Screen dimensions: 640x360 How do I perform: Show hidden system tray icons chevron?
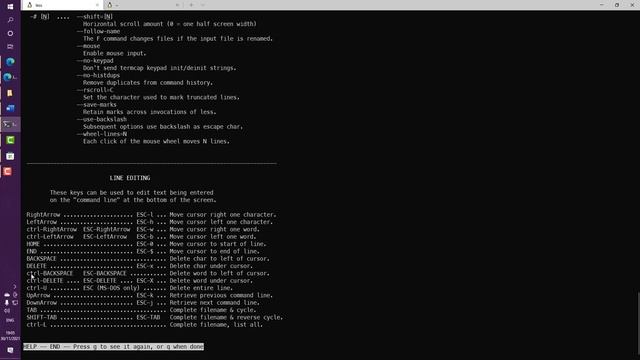pyautogui.click(x=15, y=287)
